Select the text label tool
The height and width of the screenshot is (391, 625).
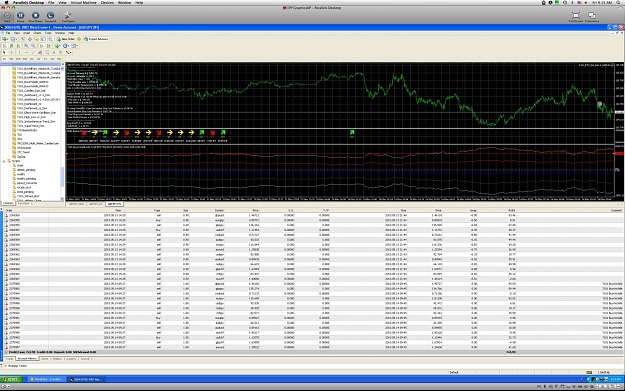(61, 53)
